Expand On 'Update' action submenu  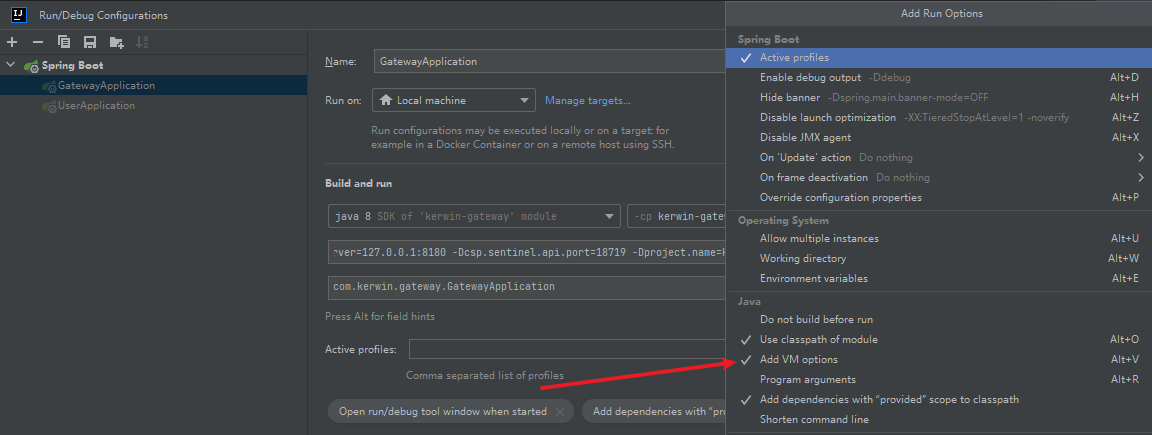tap(938, 157)
